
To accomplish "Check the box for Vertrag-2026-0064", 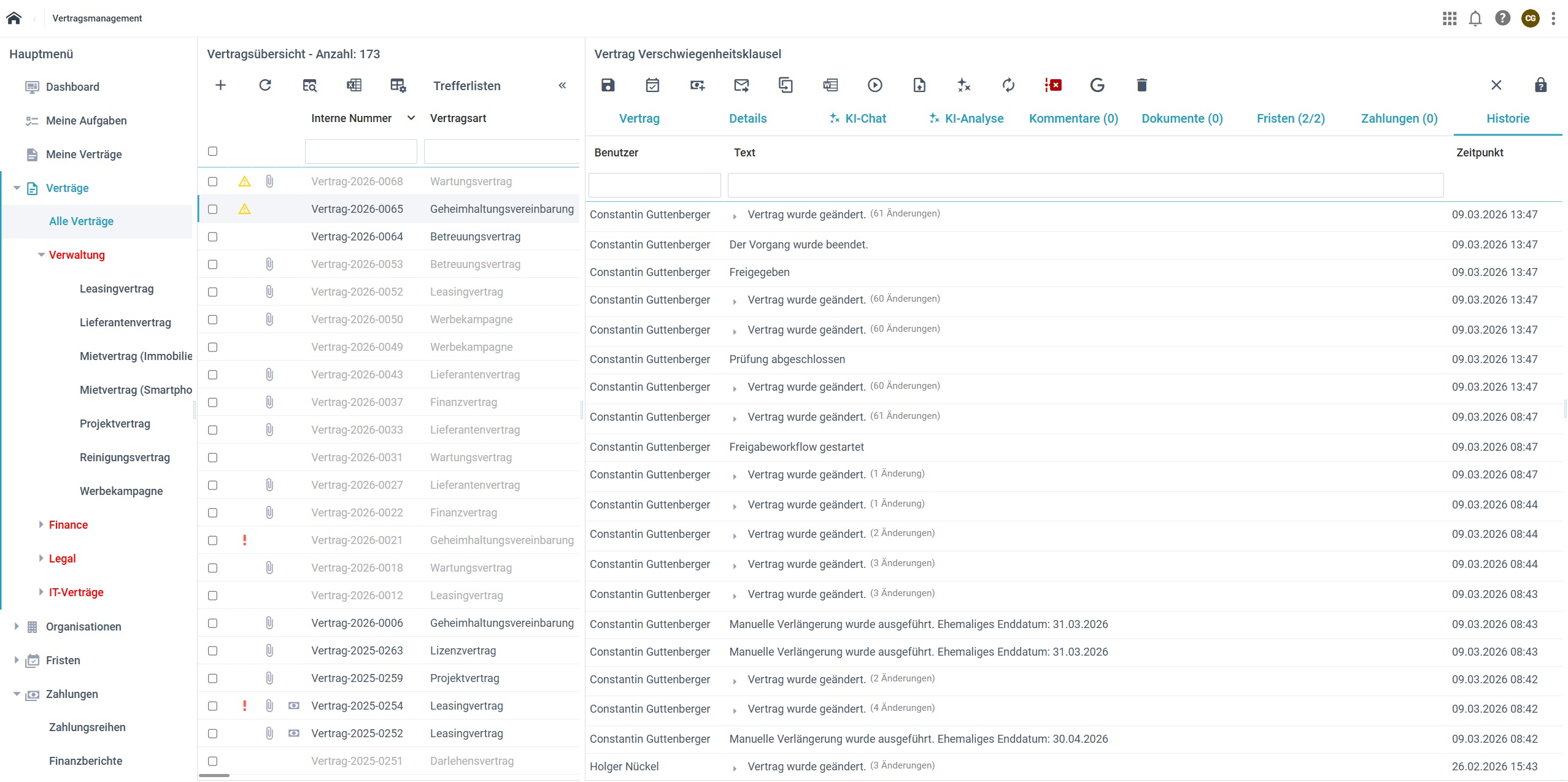I will tap(212, 237).
